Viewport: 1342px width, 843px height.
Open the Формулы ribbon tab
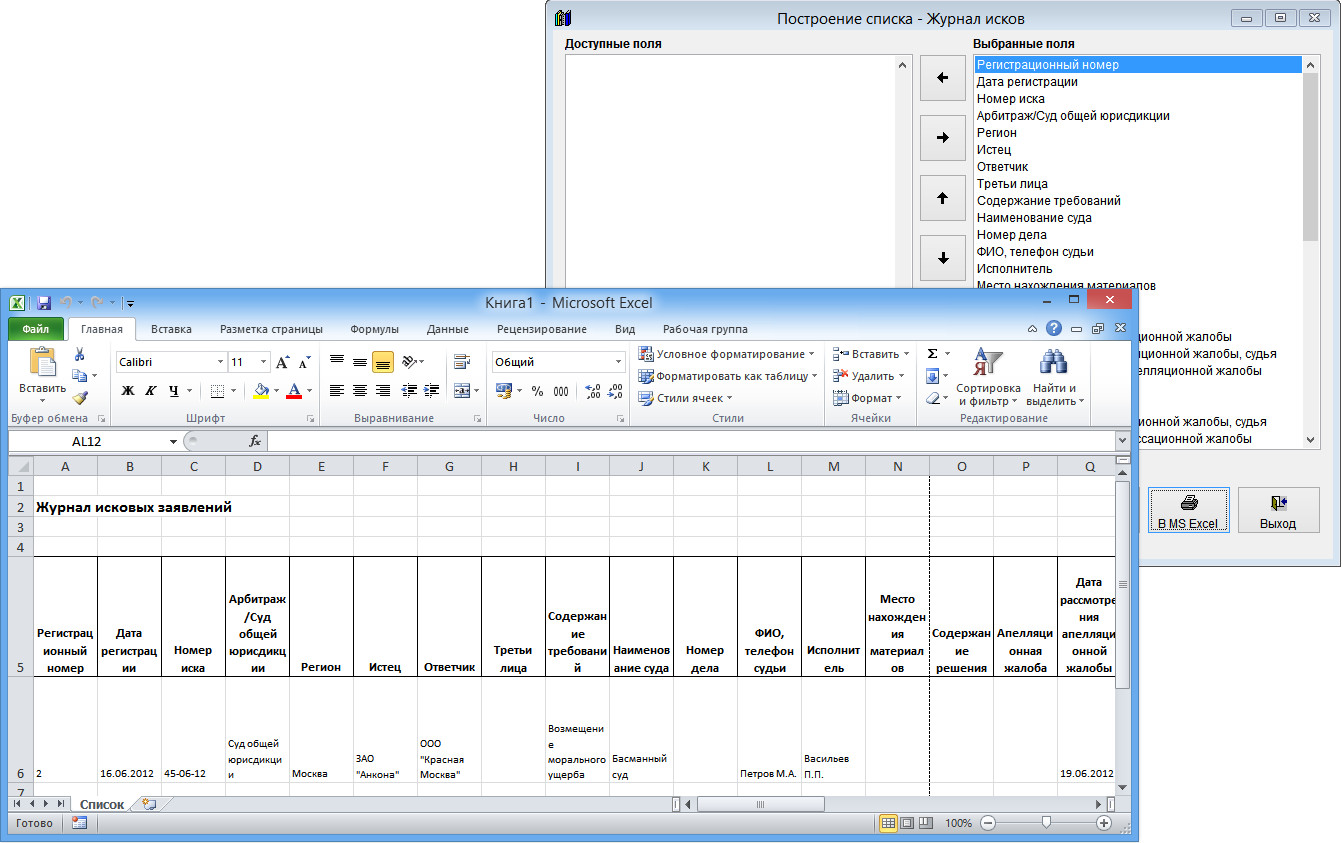pos(374,329)
